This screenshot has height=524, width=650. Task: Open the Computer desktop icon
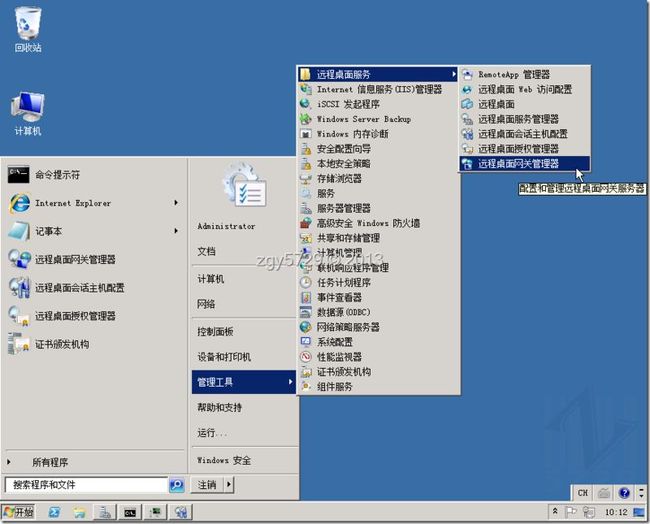click(x=28, y=114)
